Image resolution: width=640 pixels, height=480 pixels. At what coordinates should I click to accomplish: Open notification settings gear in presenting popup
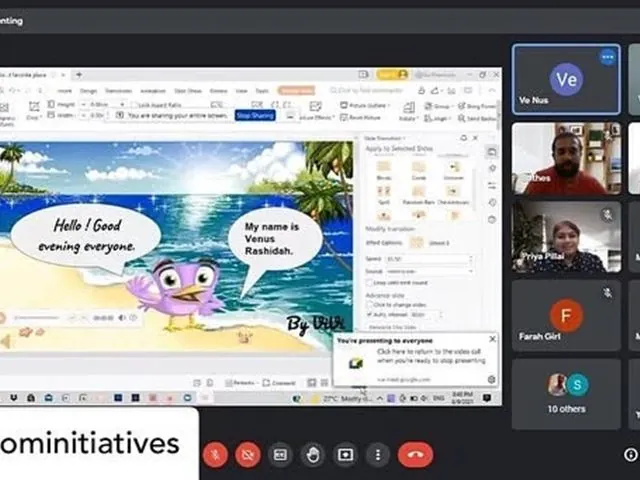pyautogui.click(x=491, y=380)
